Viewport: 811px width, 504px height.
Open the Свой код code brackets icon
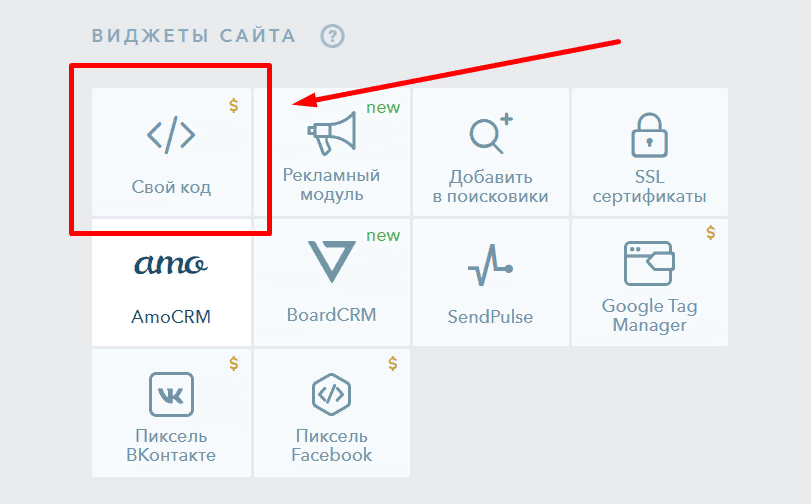171,135
